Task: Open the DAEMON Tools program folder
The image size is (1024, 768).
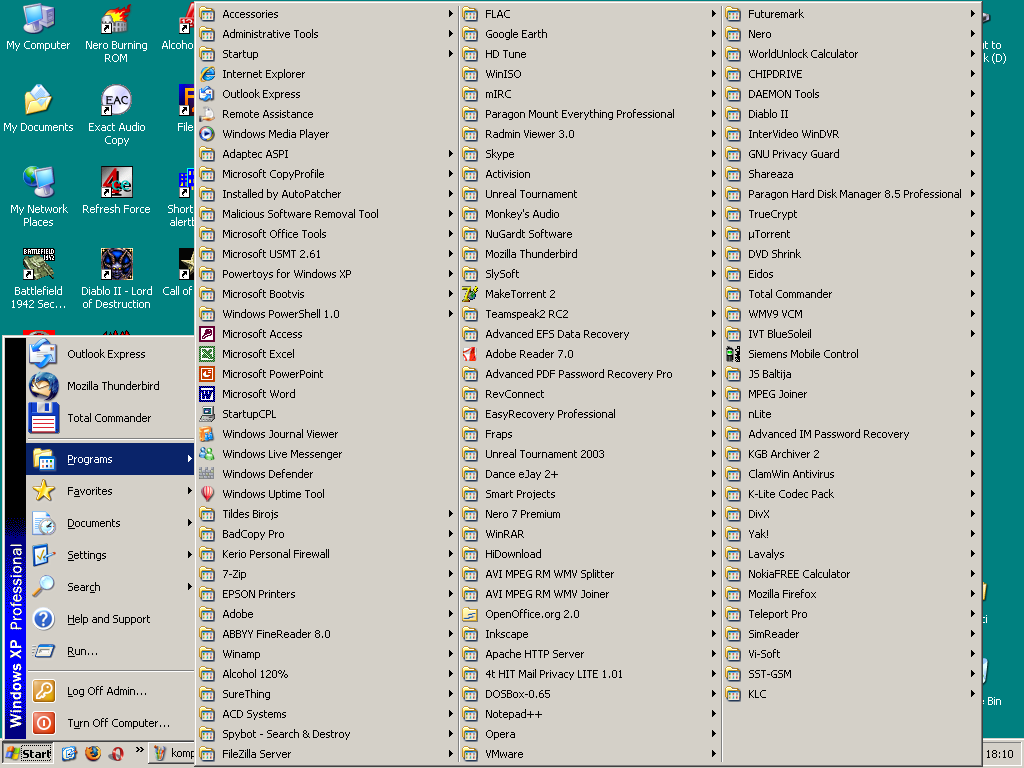Action: (852, 94)
